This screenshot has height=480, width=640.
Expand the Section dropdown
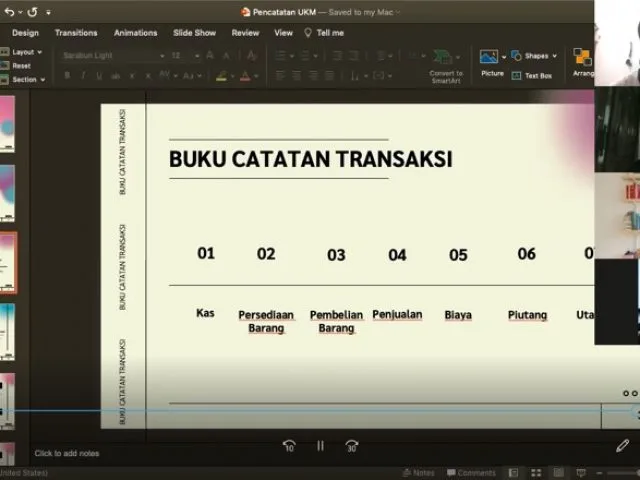[25, 79]
